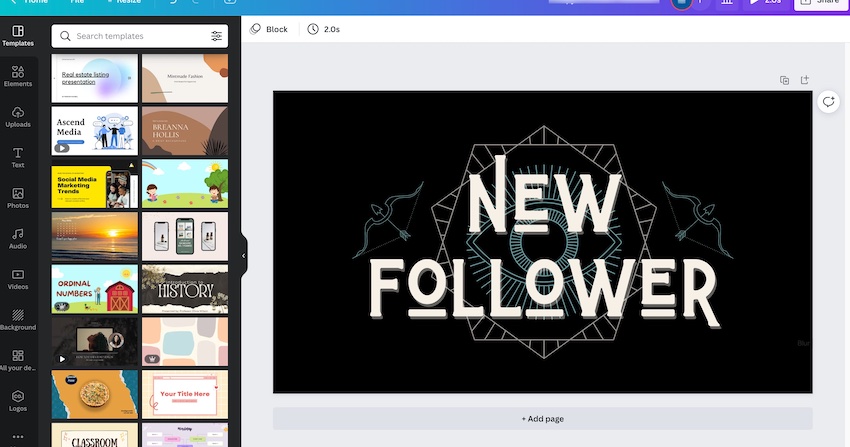The width and height of the screenshot is (850, 447).
Task: Open the template search filters
Action: tap(217, 36)
